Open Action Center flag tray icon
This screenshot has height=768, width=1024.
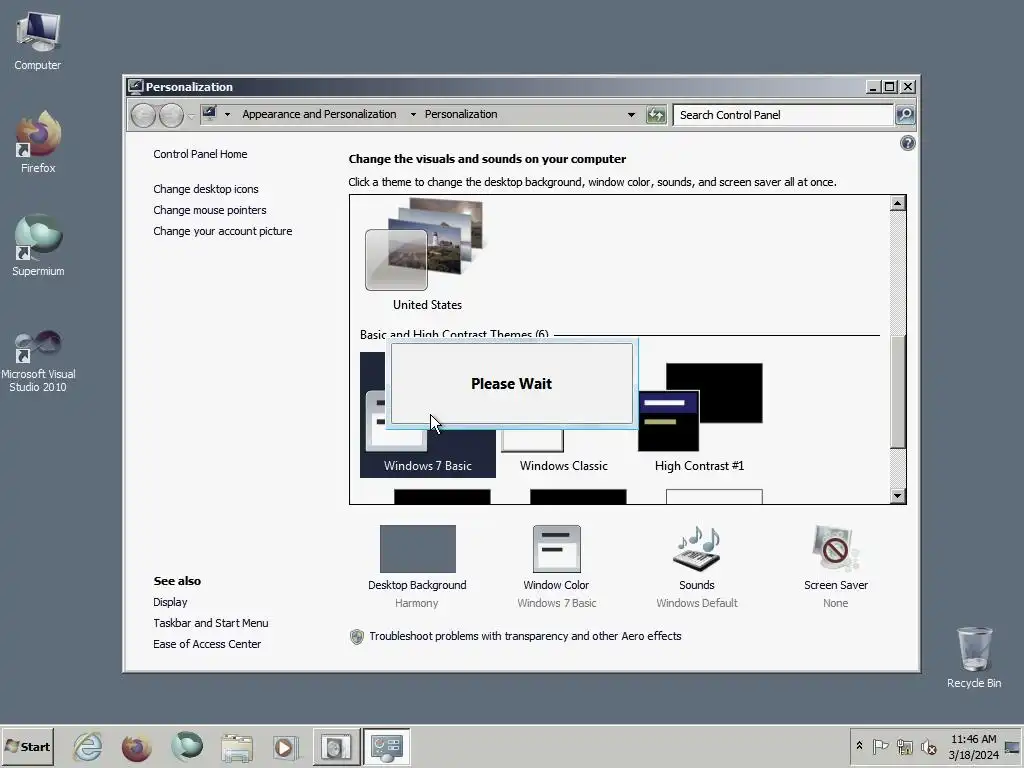pos(880,746)
